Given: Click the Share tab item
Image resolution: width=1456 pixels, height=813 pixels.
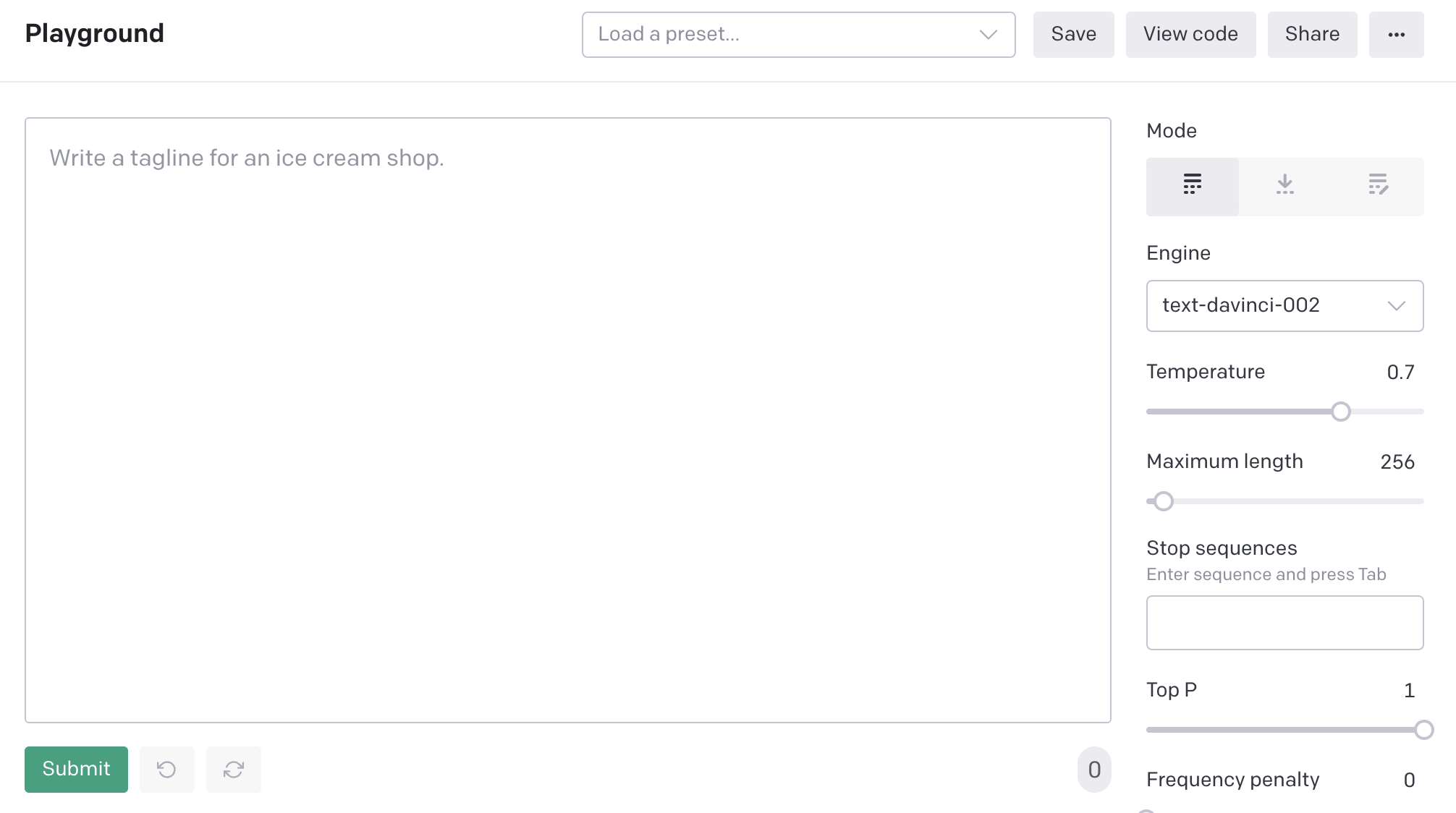Looking at the screenshot, I should (1313, 33).
